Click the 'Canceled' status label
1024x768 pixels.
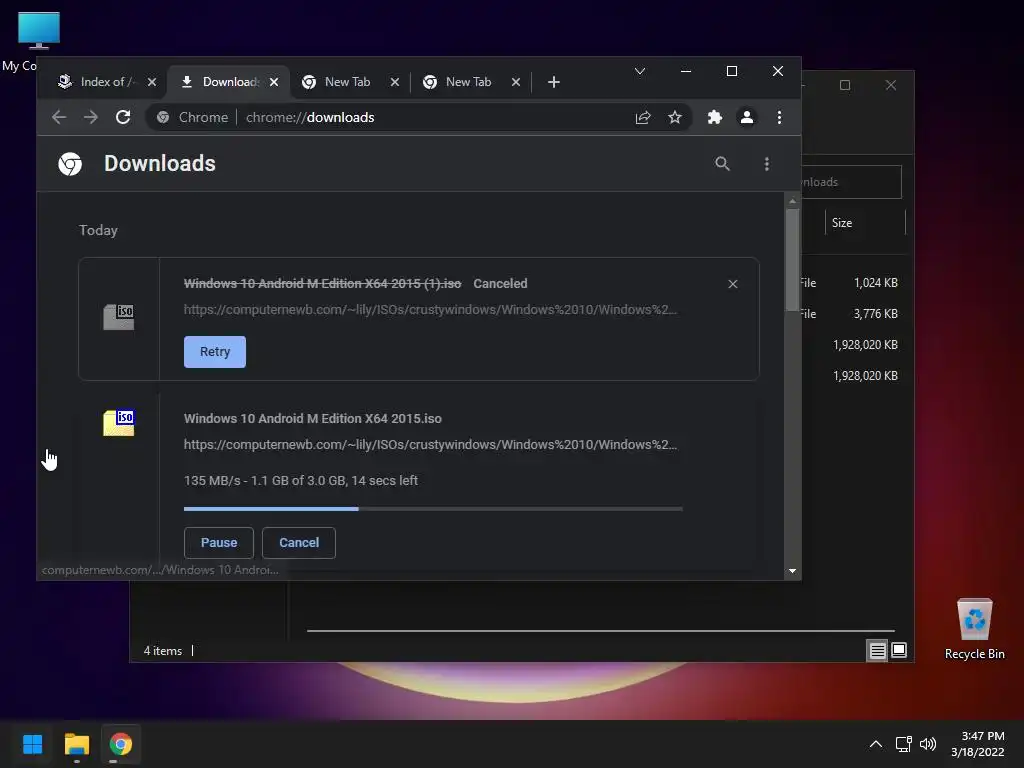coord(500,284)
